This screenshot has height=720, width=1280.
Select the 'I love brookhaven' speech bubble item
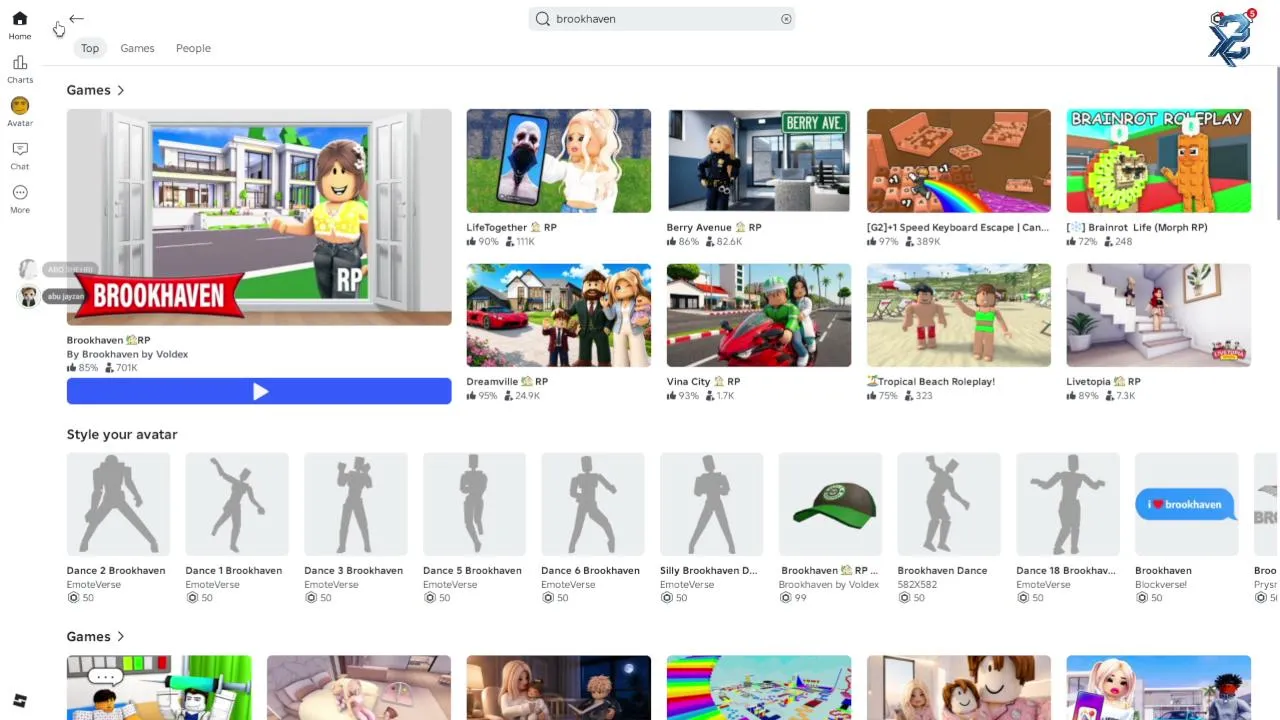(x=1186, y=504)
